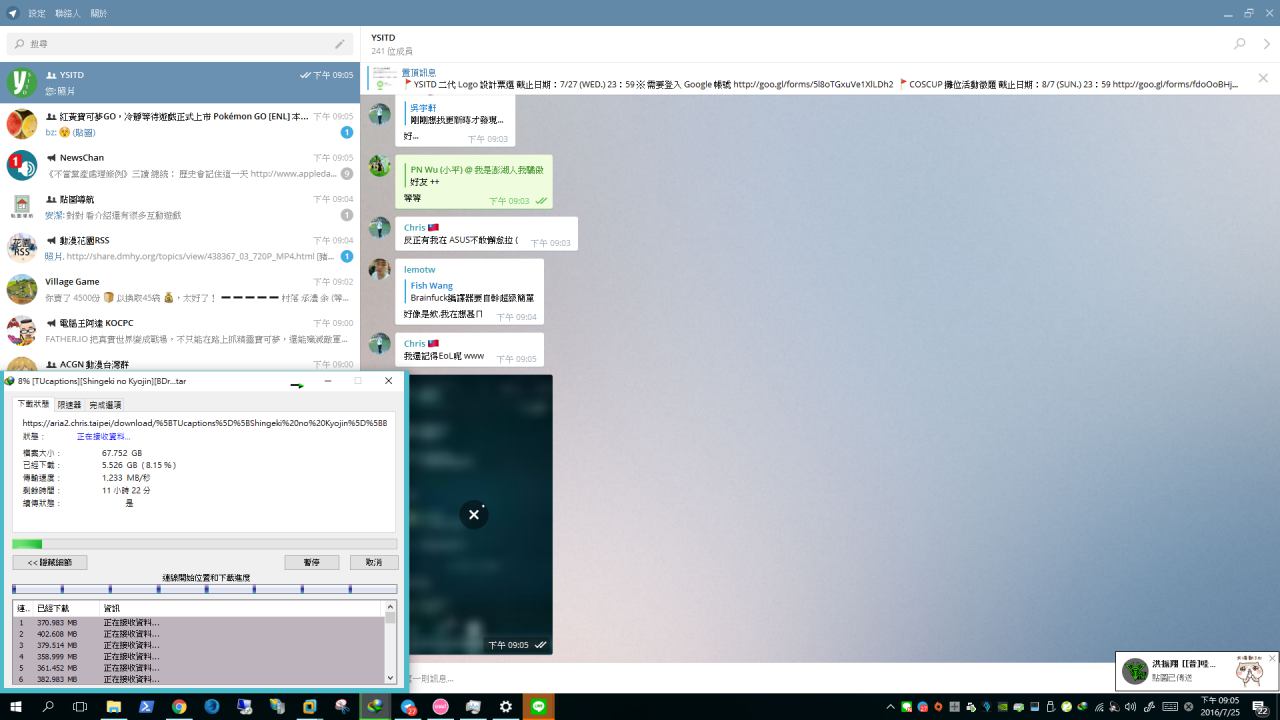Switch to 完成選項 tab in download dialog
This screenshot has width=1280, height=720.
105,405
